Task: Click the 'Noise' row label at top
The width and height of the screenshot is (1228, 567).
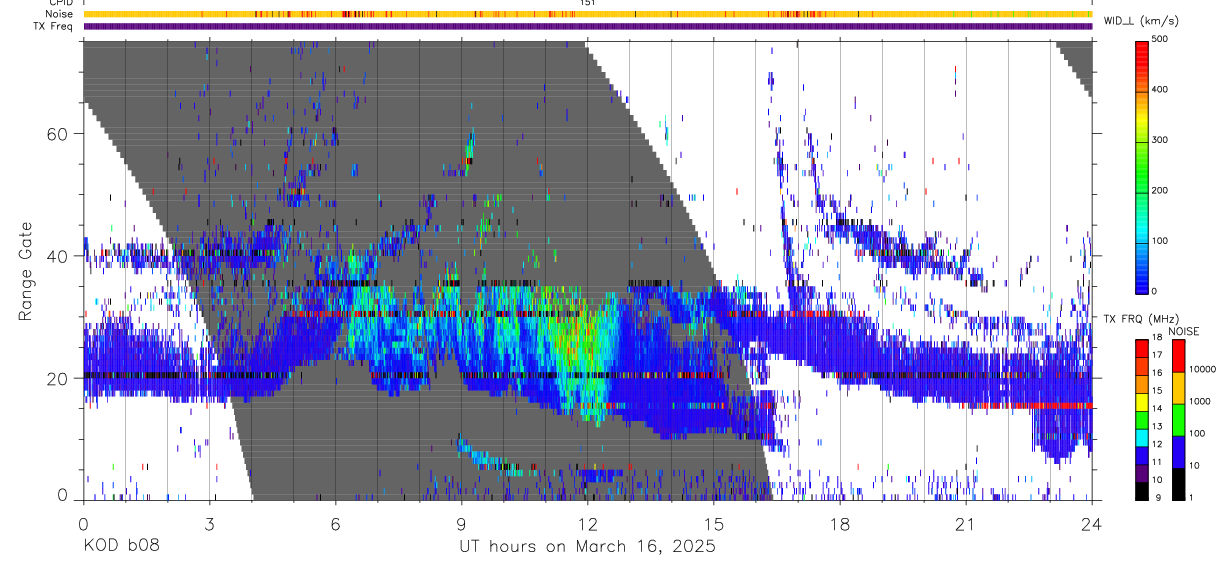Action: pos(60,14)
